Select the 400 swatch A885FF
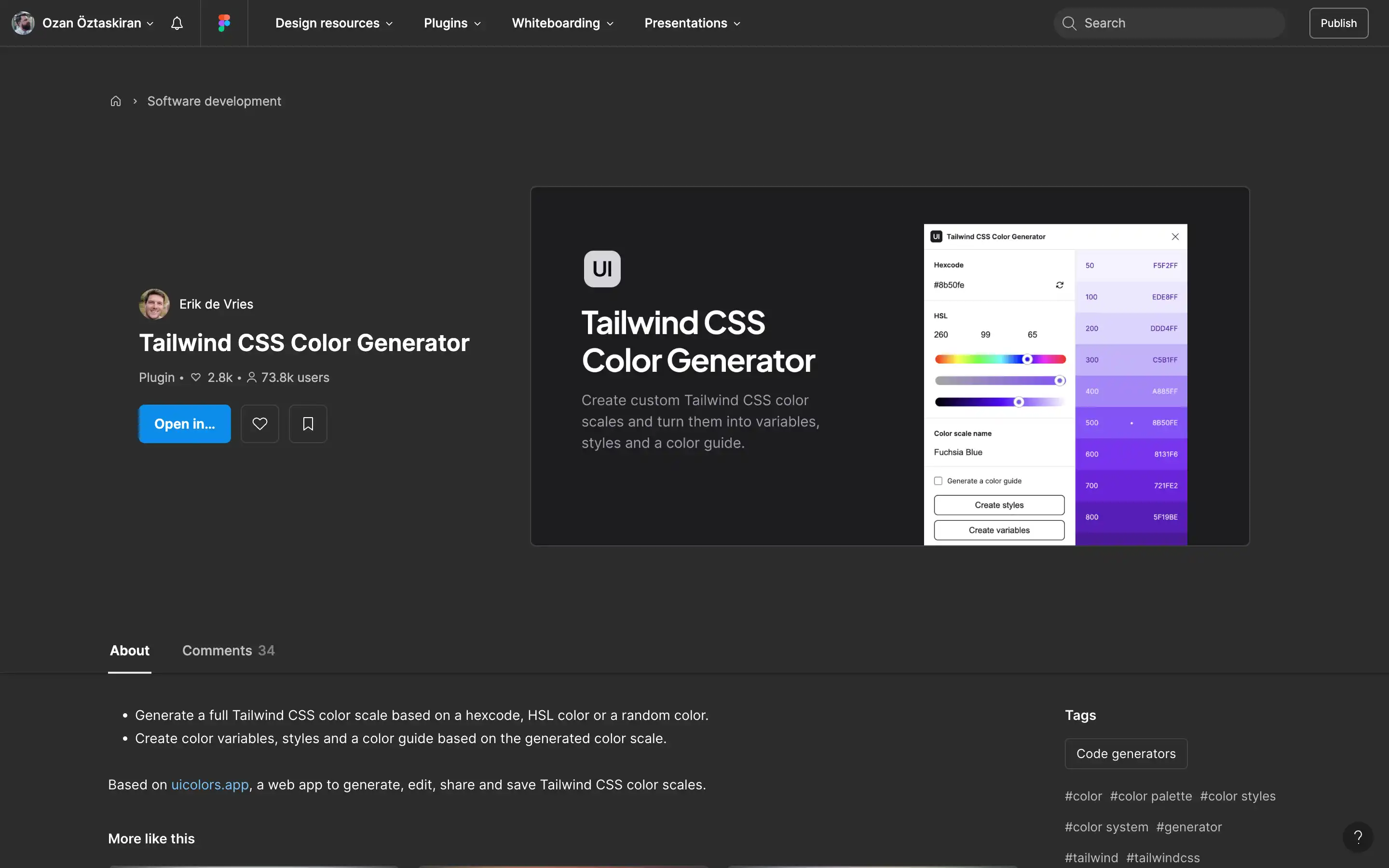Viewport: 1389px width, 868px height. click(1130, 392)
